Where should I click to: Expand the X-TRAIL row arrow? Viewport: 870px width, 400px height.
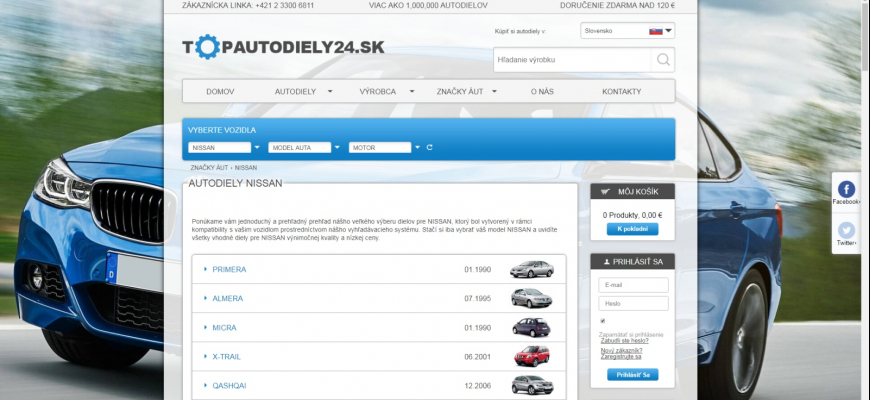click(205, 357)
